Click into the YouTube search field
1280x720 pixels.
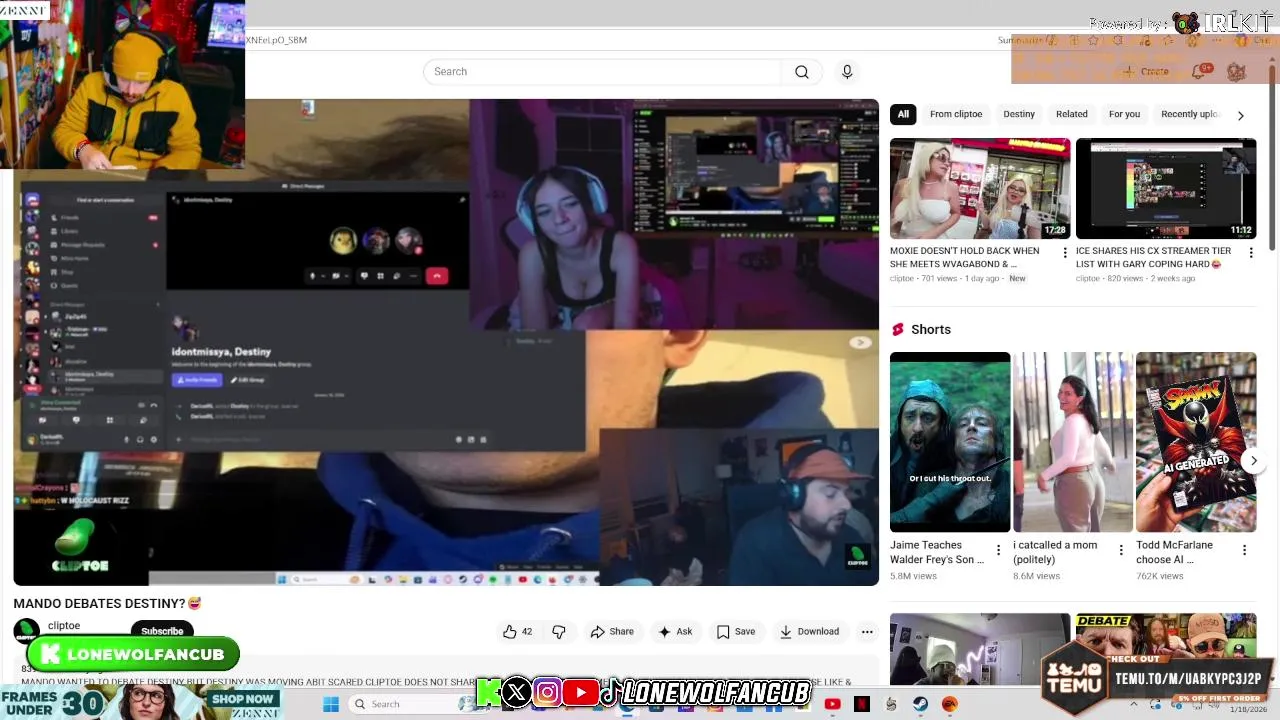[602, 72]
